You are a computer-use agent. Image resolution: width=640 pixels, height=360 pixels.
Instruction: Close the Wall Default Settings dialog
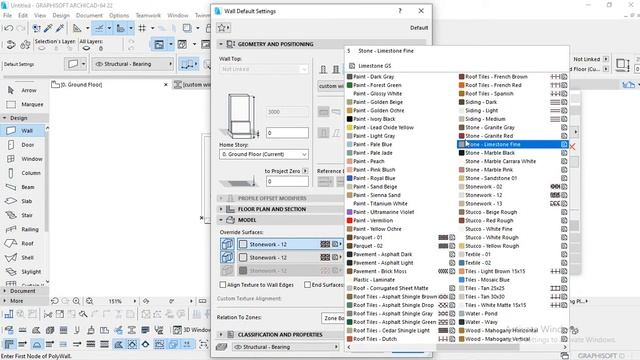421,11
